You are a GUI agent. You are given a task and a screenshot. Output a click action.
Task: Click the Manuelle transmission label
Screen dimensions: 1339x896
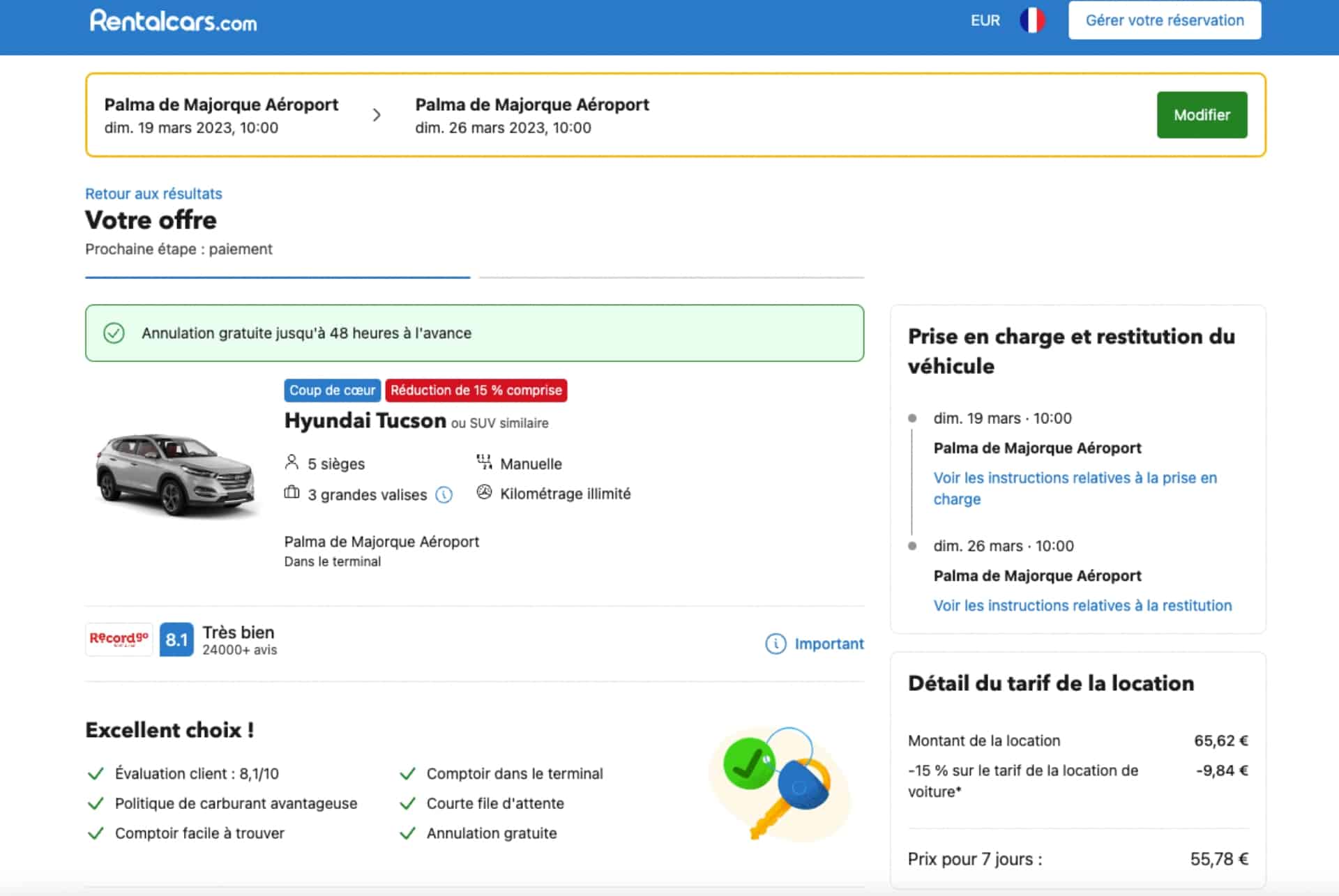(x=531, y=464)
